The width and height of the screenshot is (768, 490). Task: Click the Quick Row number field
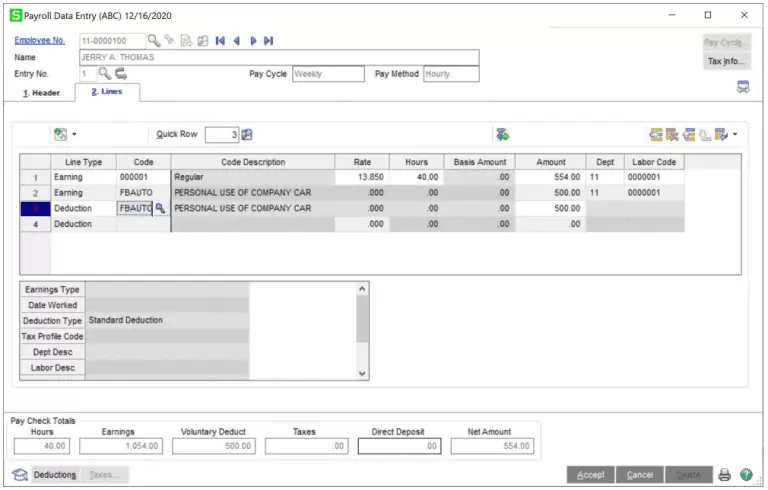click(x=222, y=134)
